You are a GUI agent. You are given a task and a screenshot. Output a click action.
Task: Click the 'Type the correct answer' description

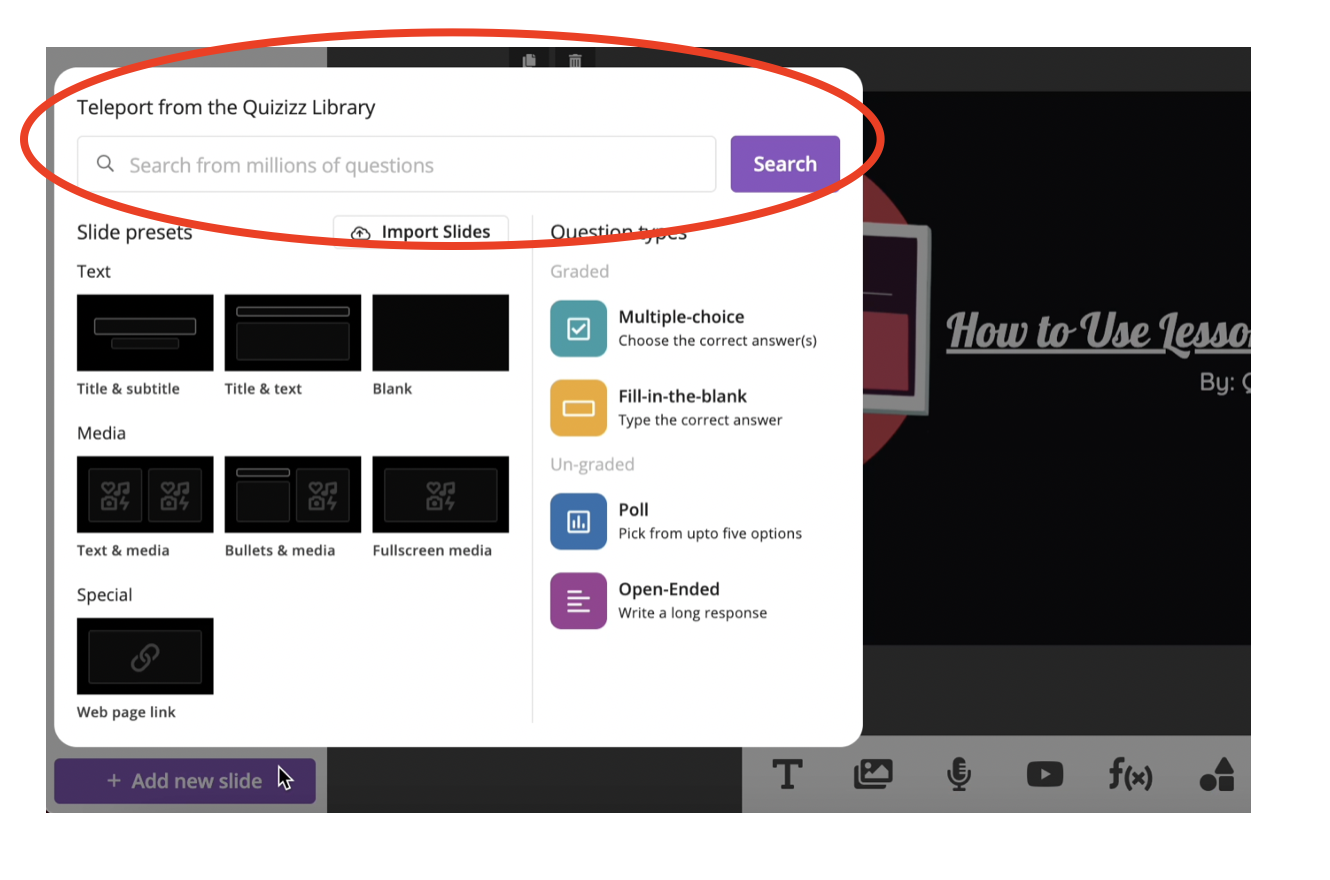700,420
